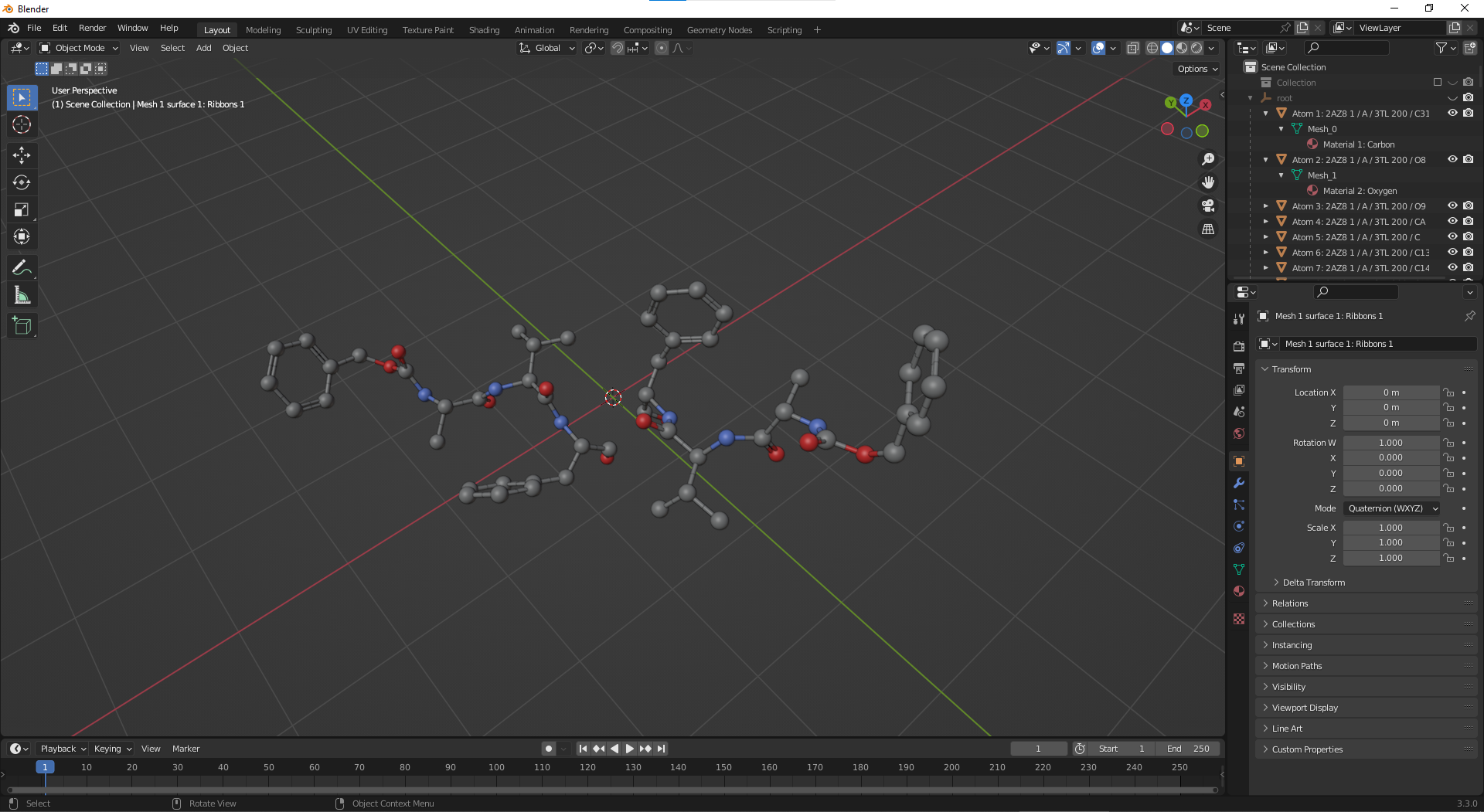
Task: Open the Object Mode dropdown
Action: [x=79, y=48]
